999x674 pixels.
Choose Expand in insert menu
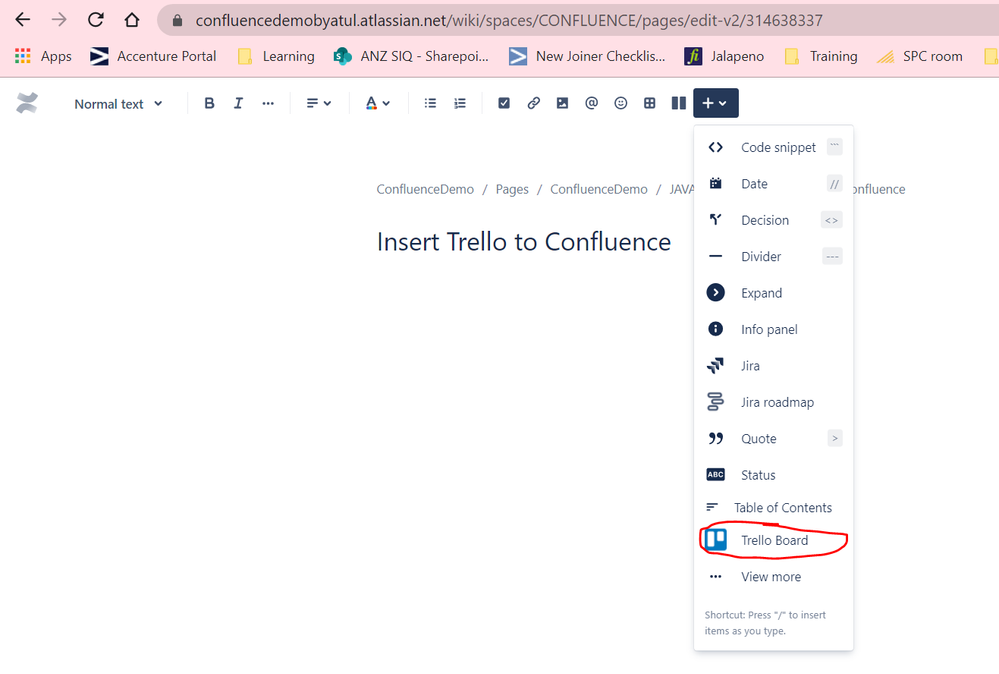coord(773,292)
